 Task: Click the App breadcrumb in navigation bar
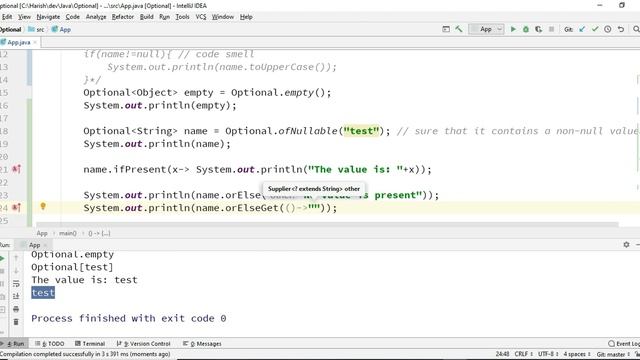pos(61,29)
